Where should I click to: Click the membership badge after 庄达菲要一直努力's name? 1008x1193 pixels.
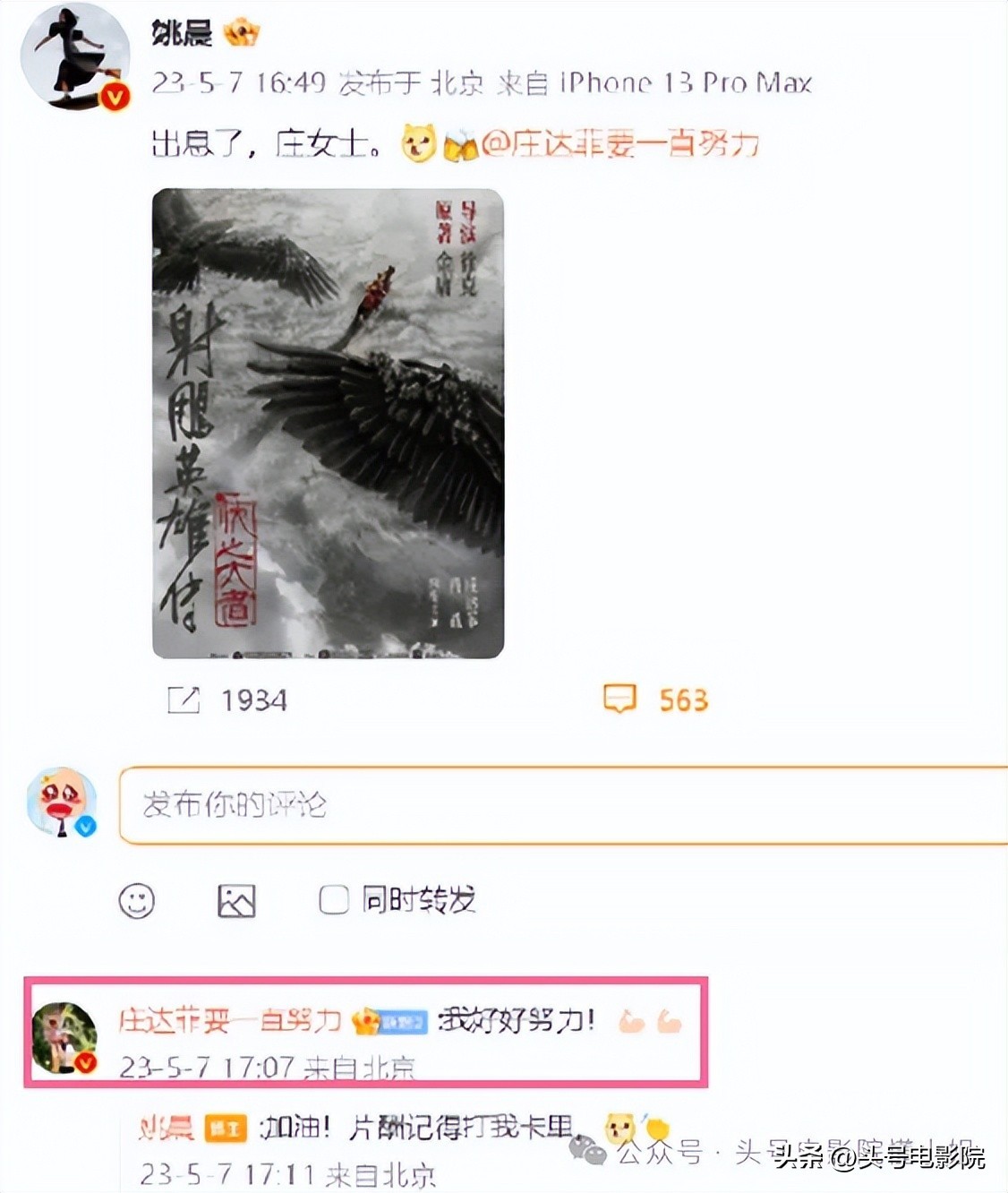tap(390, 1021)
